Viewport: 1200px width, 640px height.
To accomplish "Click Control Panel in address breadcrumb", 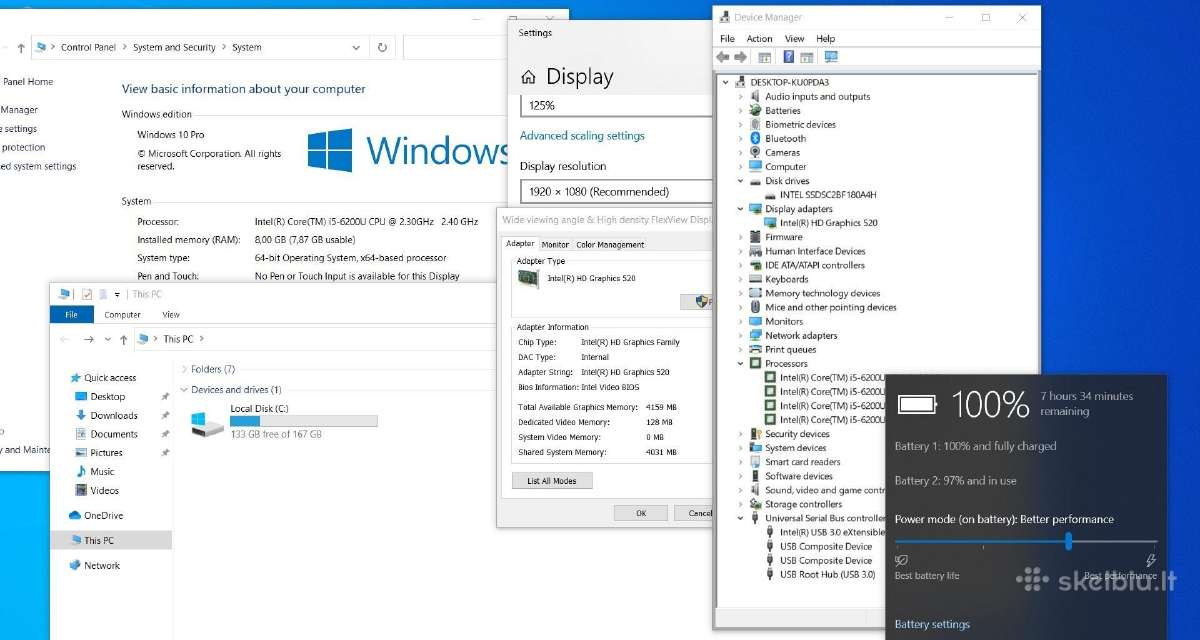I will pyautogui.click(x=88, y=47).
